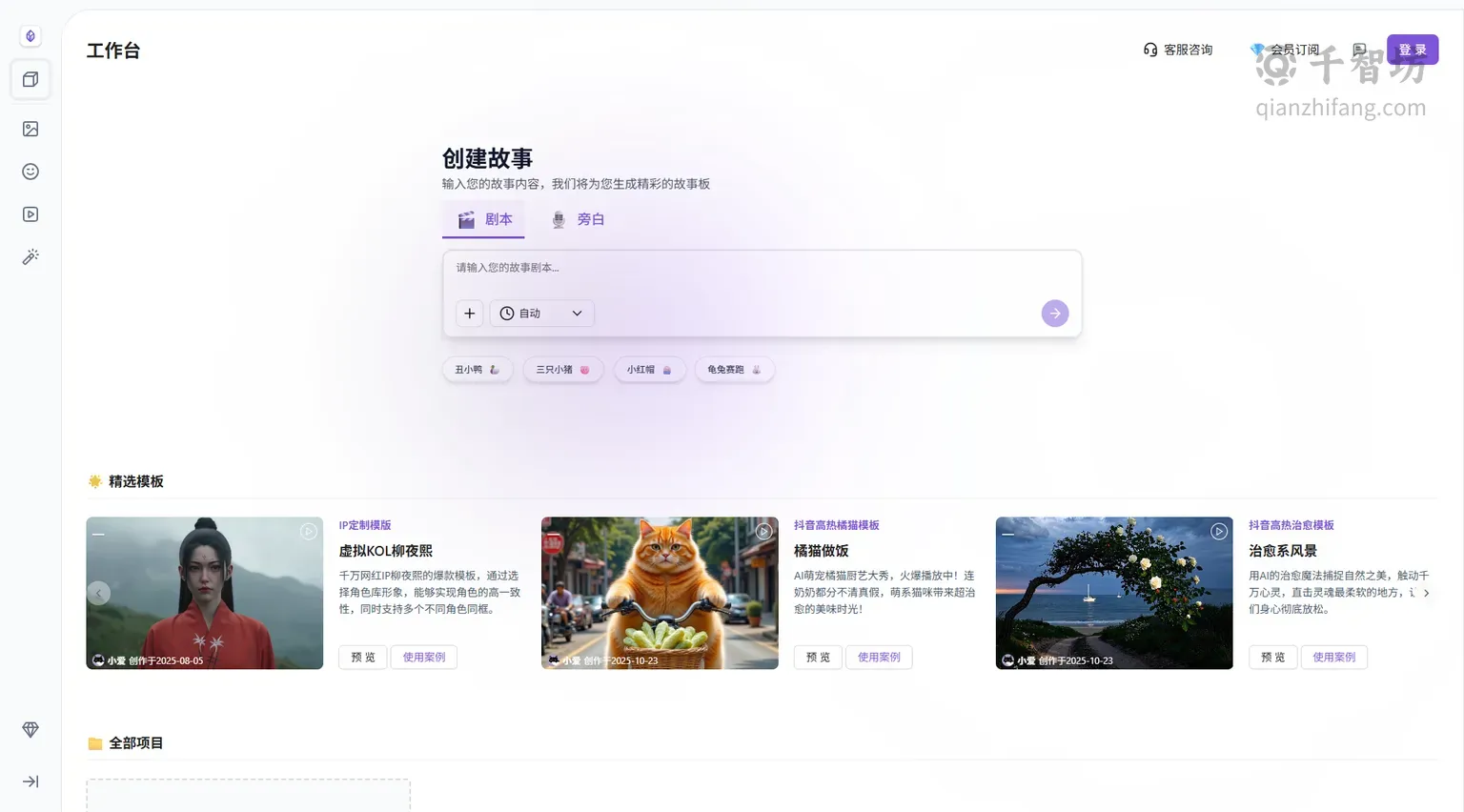The height and width of the screenshot is (812, 1464).
Task: Open the smiley face character icon
Action: pos(30,172)
